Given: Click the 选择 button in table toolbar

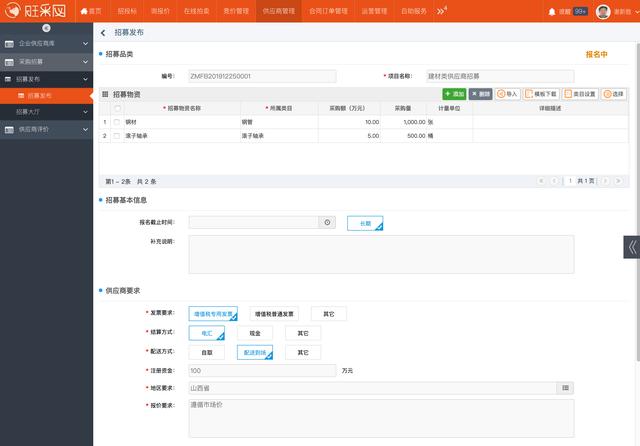Looking at the screenshot, I should [613, 94].
